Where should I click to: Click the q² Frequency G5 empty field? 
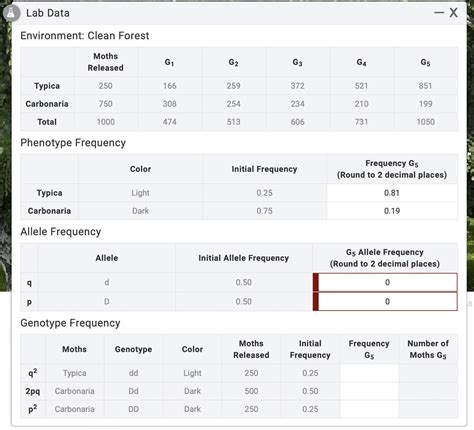tap(369, 373)
